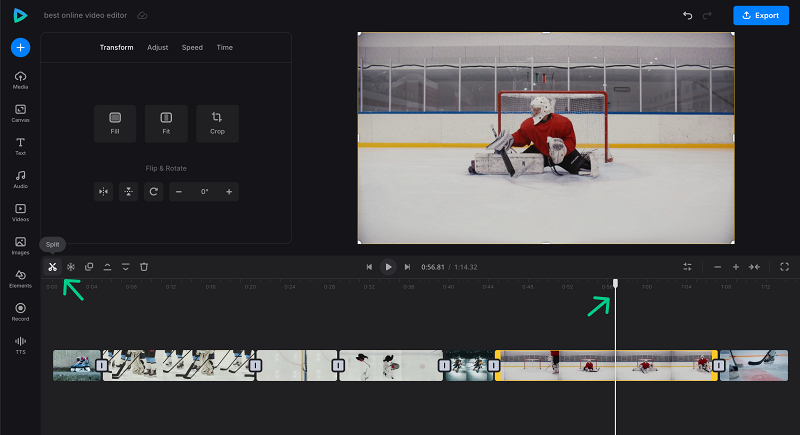Click the Export button
Viewport: 800px width, 435px height.
pyautogui.click(x=761, y=15)
